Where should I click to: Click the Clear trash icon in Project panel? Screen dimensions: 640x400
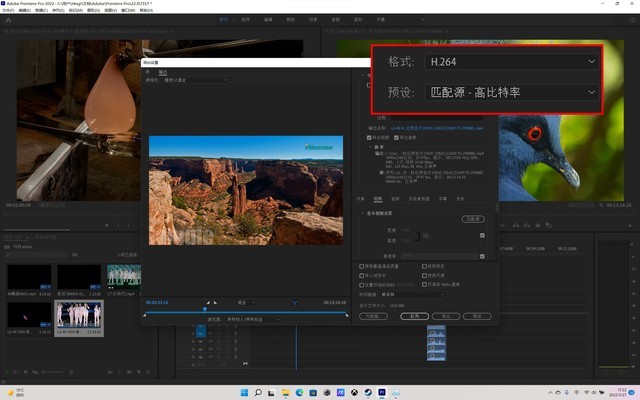click(148, 372)
